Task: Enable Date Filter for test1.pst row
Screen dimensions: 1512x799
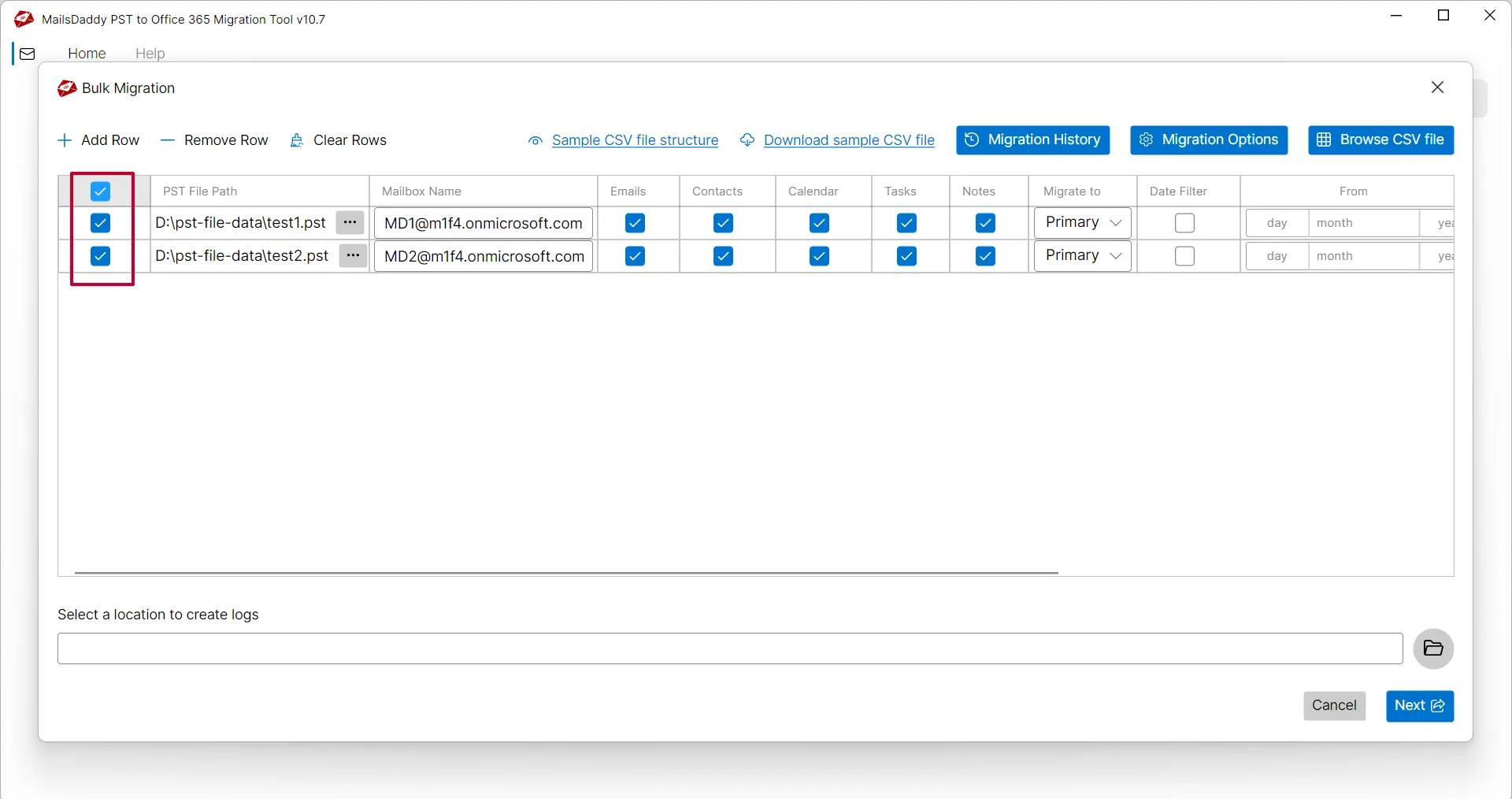Action: click(1184, 223)
